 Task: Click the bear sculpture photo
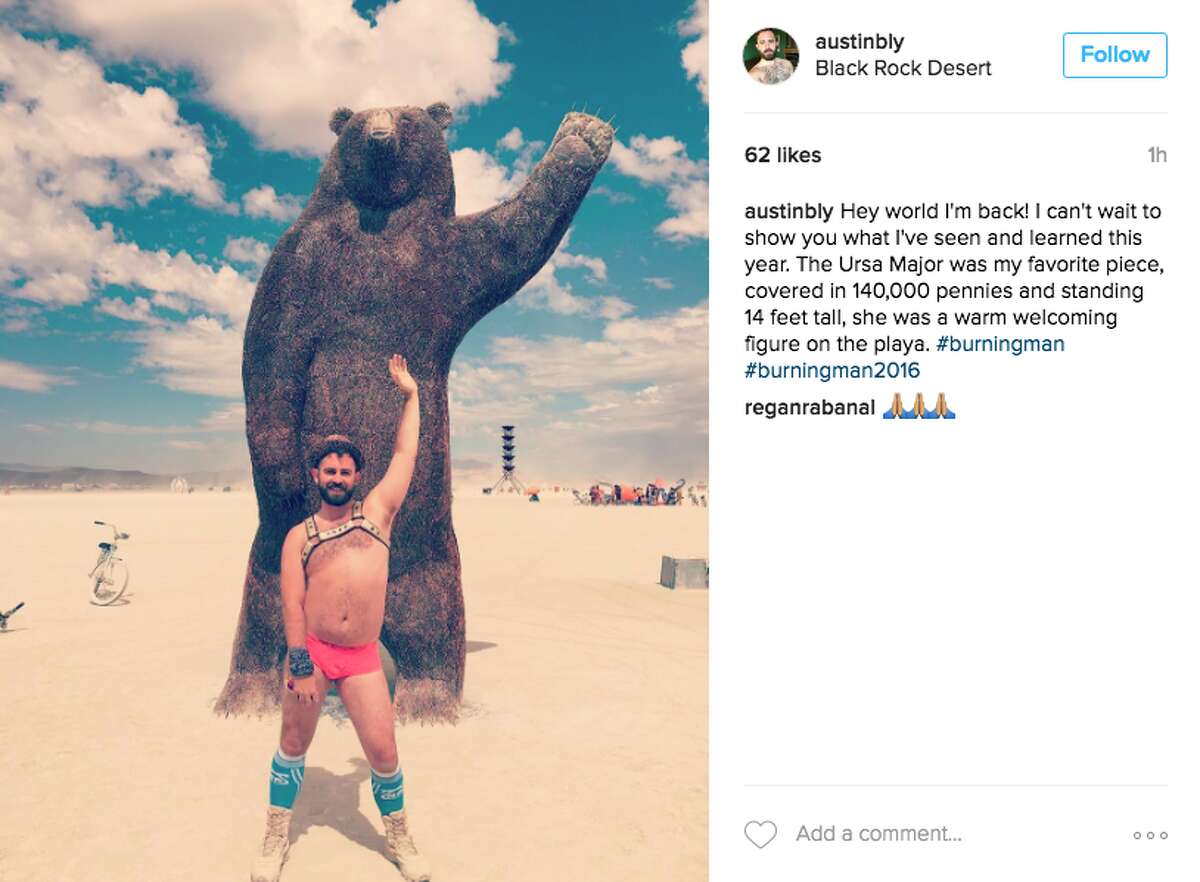coord(354,441)
